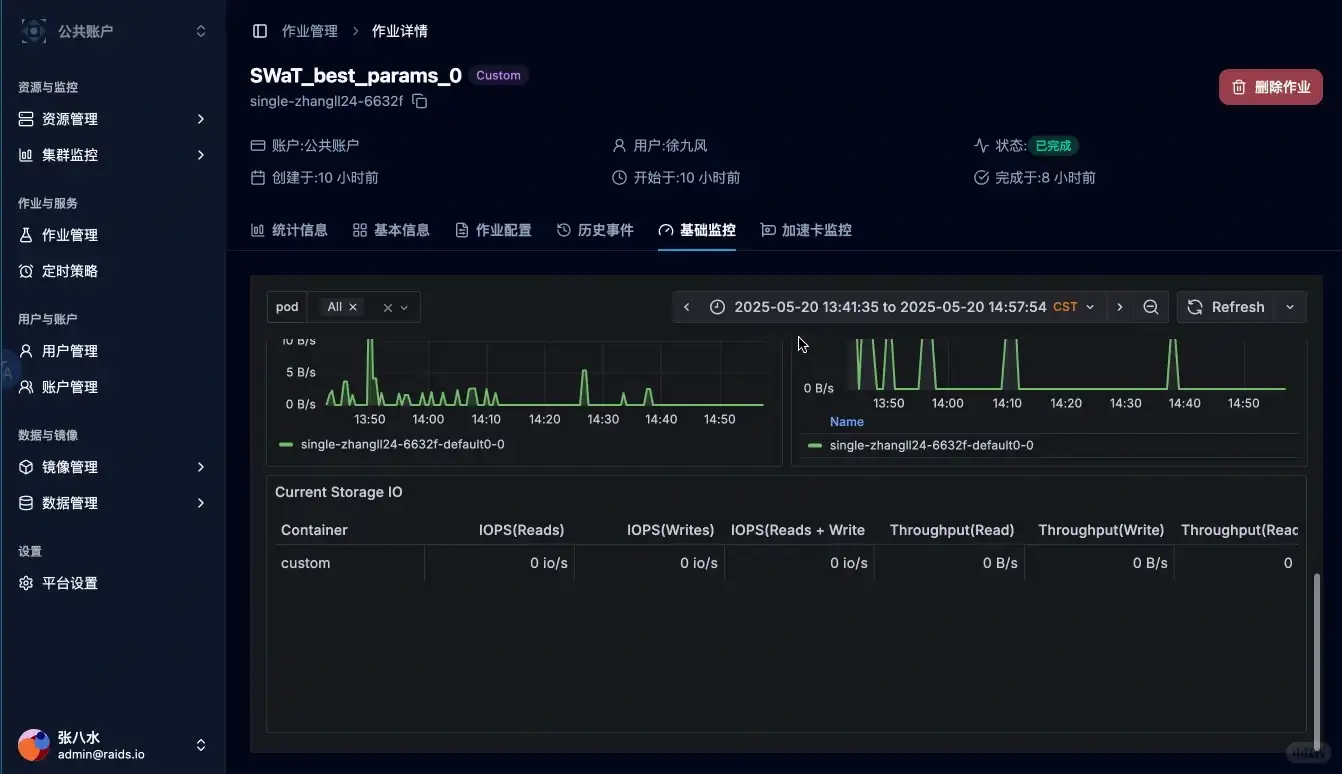The height and width of the screenshot is (774, 1342).
Task: Copy the job ID single-zhangll24-6632f
Action: pos(419,101)
